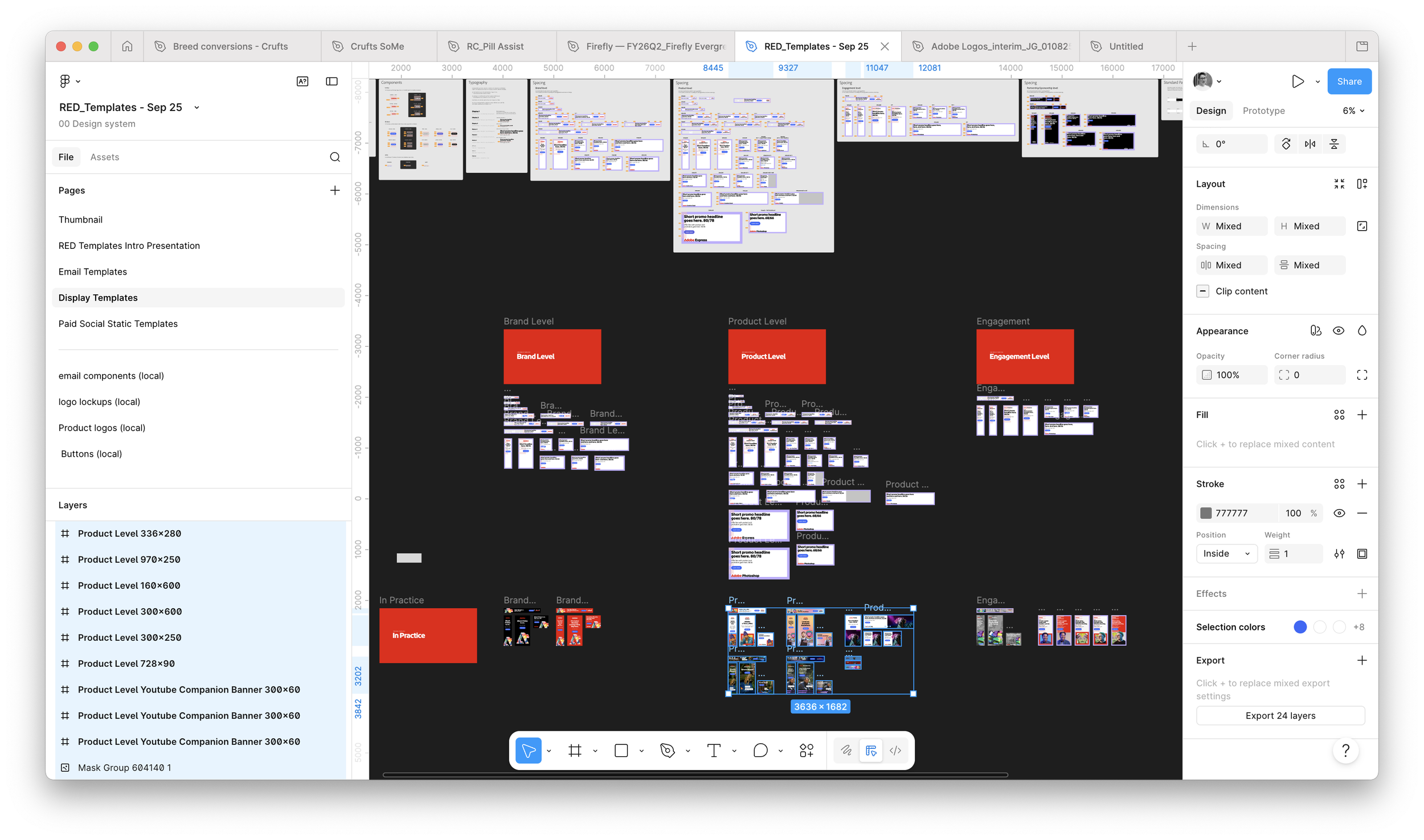Image resolution: width=1424 pixels, height=840 pixels.
Task: Expand shape tool options chevron
Action: tap(641, 751)
